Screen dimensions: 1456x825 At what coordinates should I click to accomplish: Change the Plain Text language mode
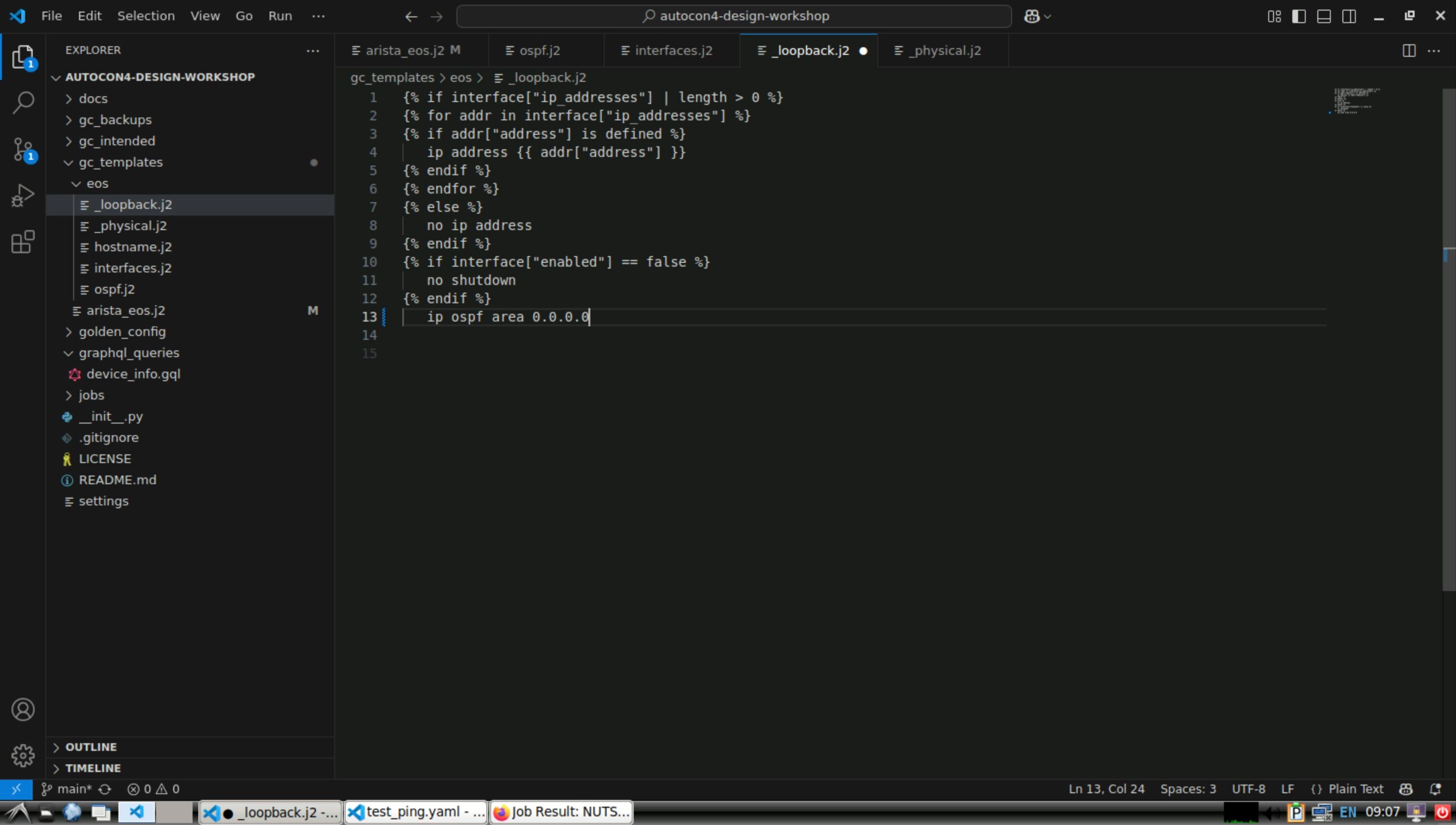pyautogui.click(x=1355, y=789)
